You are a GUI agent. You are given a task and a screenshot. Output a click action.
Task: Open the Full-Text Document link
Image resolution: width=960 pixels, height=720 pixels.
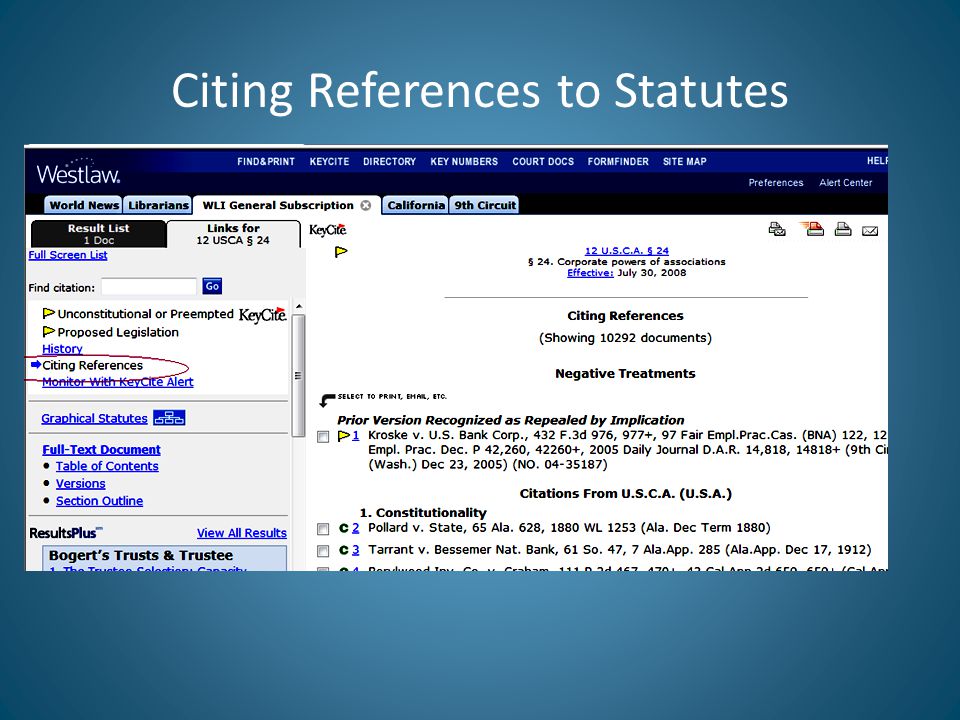(102, 449)
